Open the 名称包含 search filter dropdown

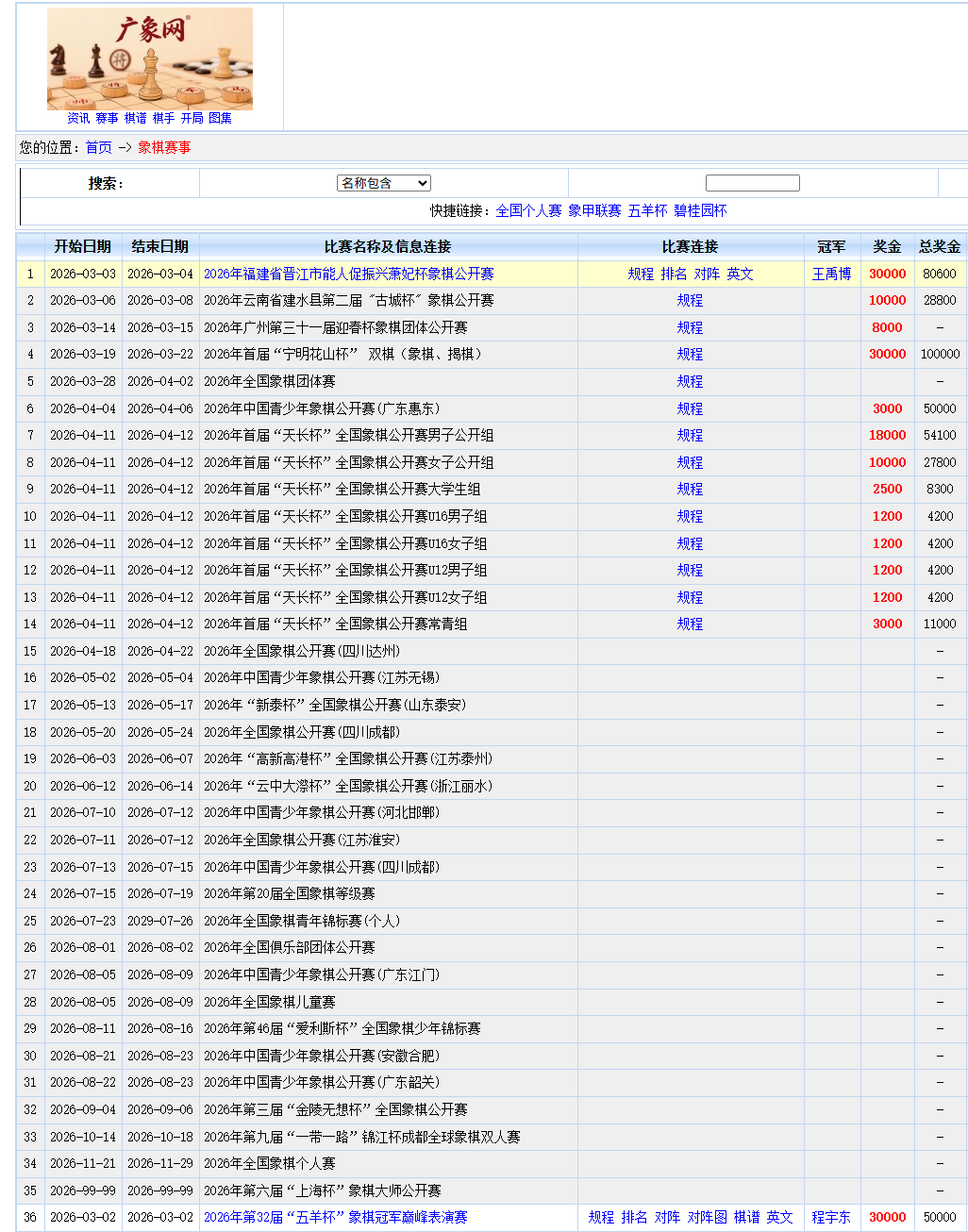click(x=383, y=182)
